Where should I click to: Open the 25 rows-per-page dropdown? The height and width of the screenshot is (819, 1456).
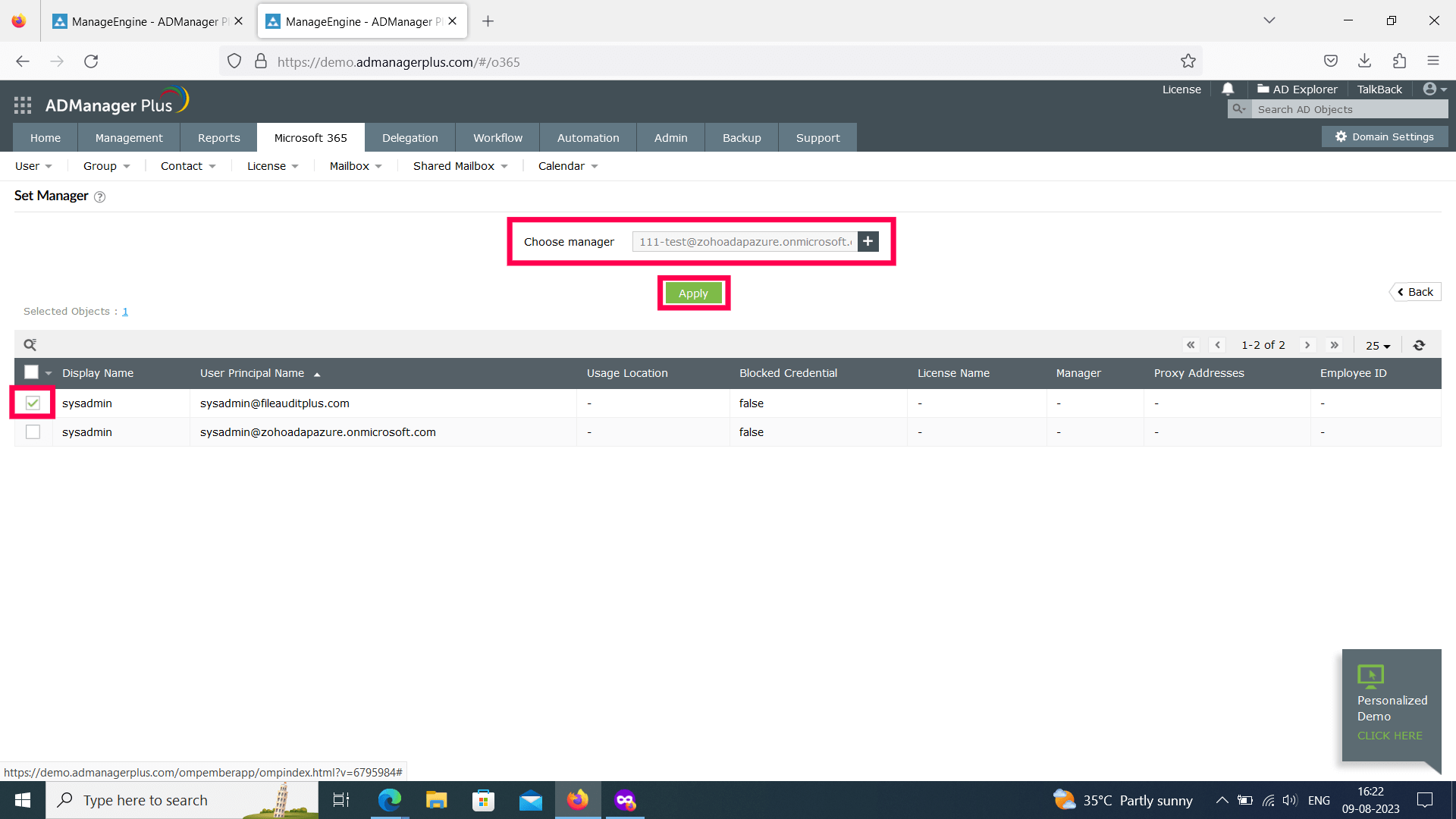point(1378,346)
